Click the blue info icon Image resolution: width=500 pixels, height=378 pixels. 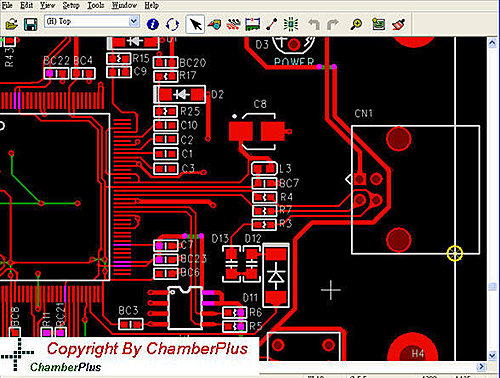click(x=153, y=24)
